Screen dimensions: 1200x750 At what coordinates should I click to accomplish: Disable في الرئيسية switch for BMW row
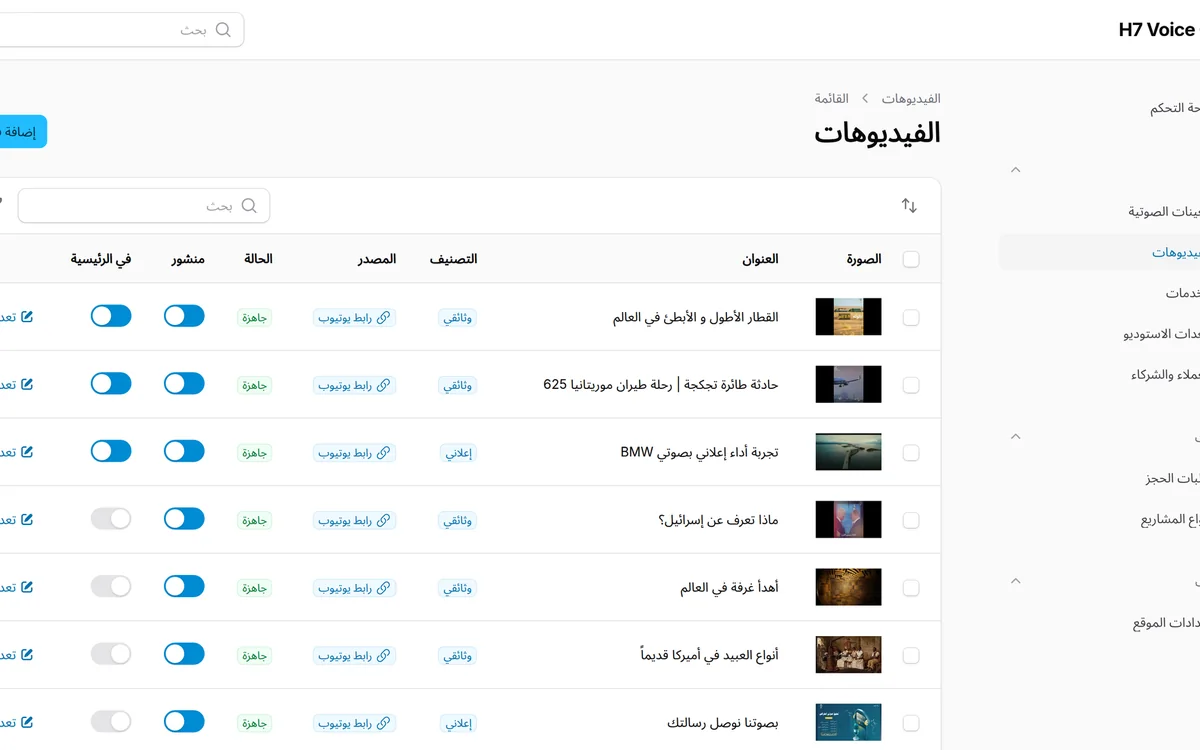(111, 451)
